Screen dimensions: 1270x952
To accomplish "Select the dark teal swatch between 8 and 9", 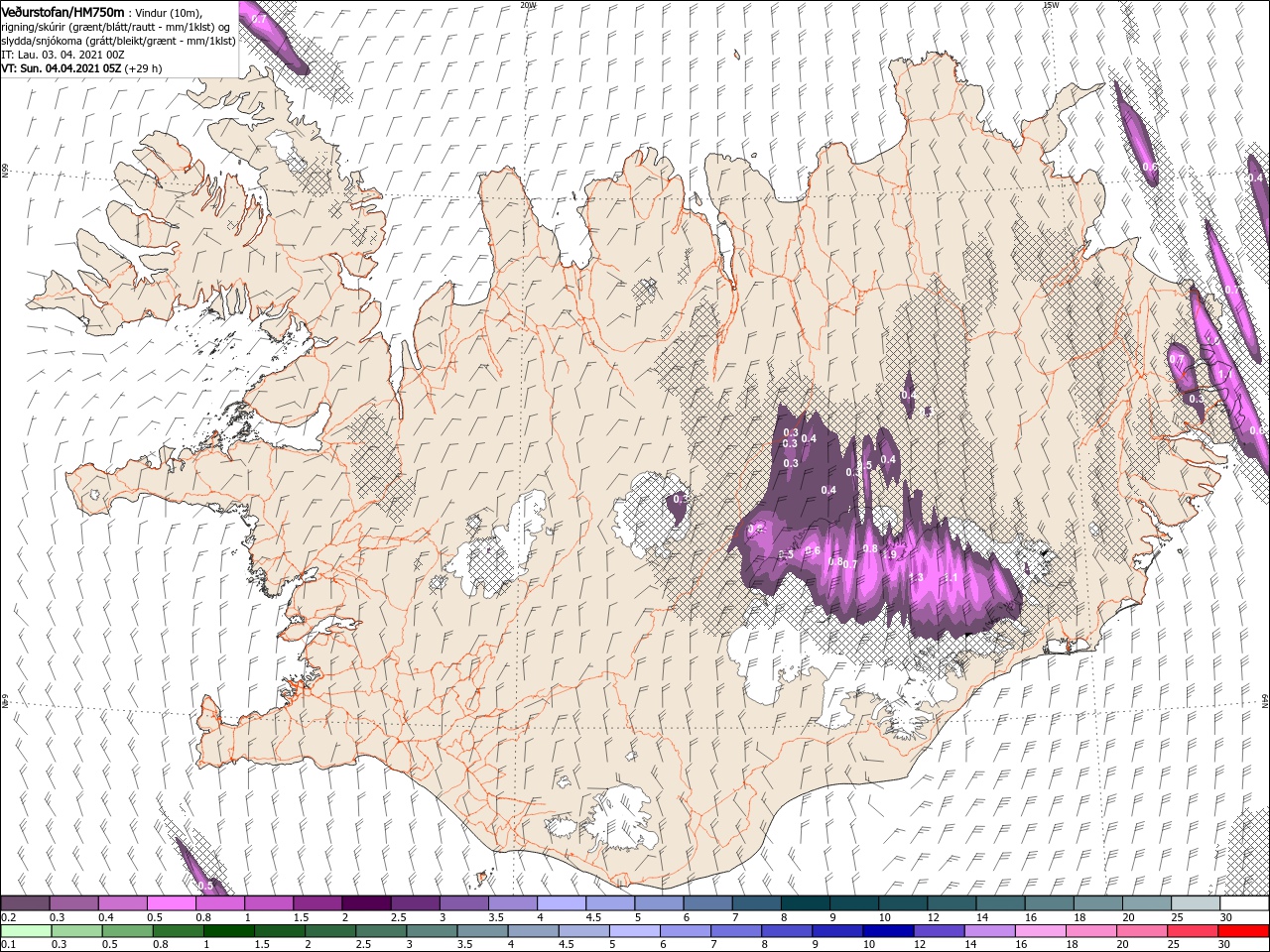I will pyautogui.click(x=805, y=903).
